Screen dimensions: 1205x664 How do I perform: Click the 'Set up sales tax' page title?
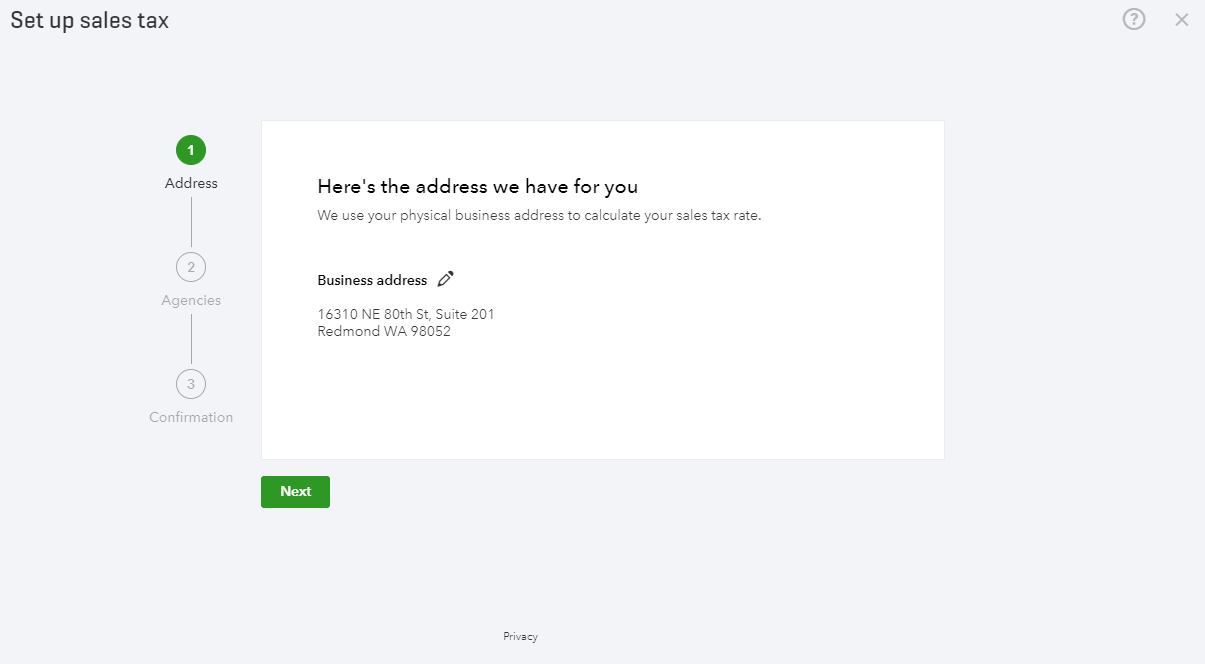coord(90,20)
